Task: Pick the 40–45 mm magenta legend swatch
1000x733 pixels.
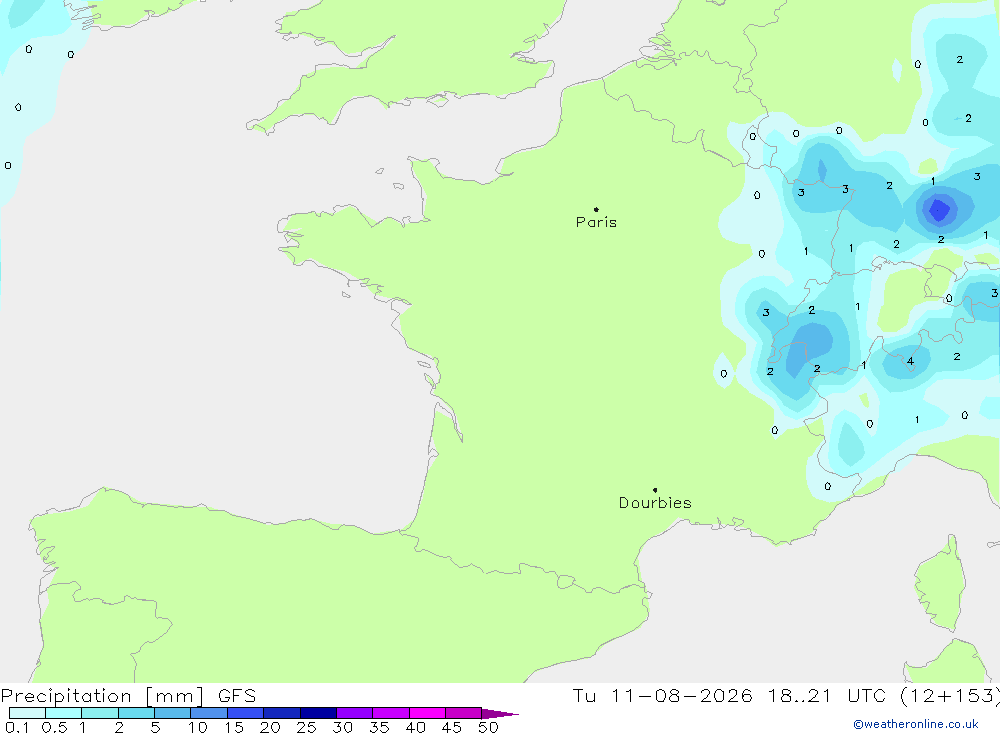Action: point(427,713)
